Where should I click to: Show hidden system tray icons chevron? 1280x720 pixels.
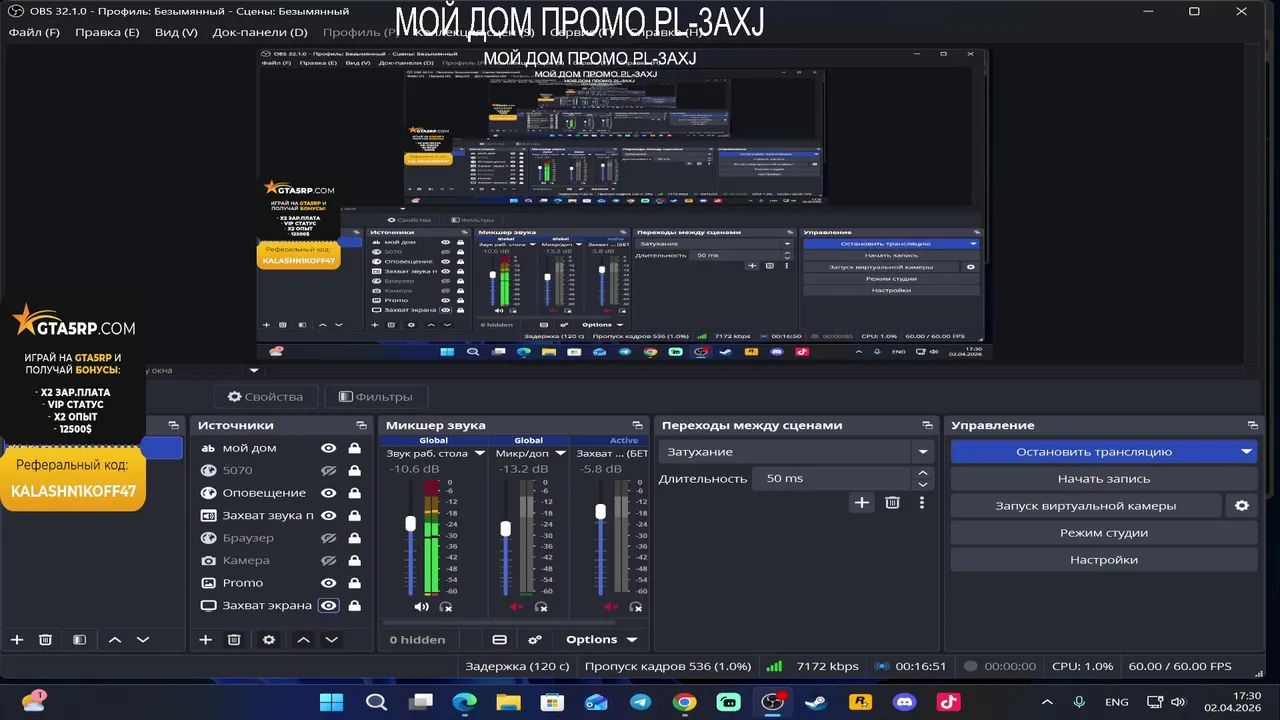pos(1047,703)
